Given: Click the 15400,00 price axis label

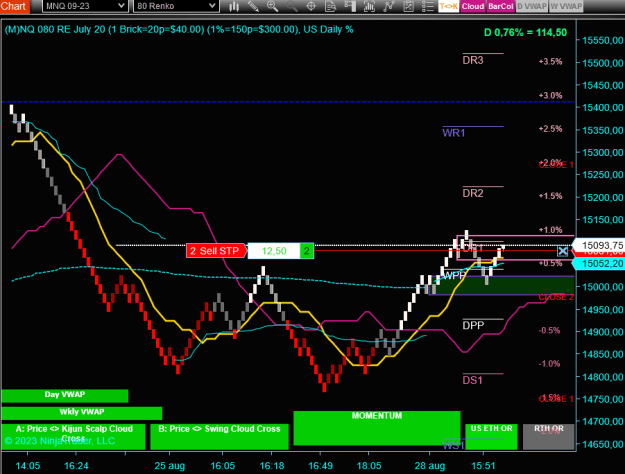Looking at the screenshot, I should coord(603,108).
